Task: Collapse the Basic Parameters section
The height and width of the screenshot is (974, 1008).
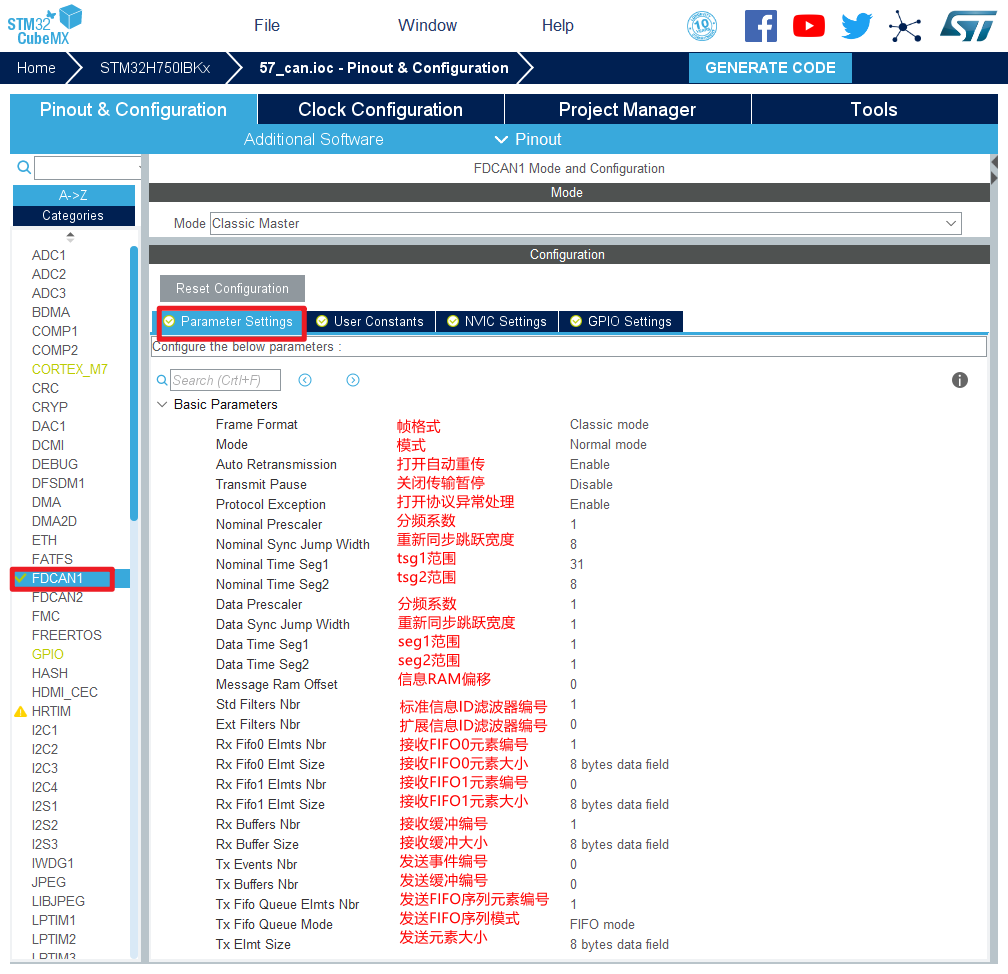Action: (x=162, y=405)
